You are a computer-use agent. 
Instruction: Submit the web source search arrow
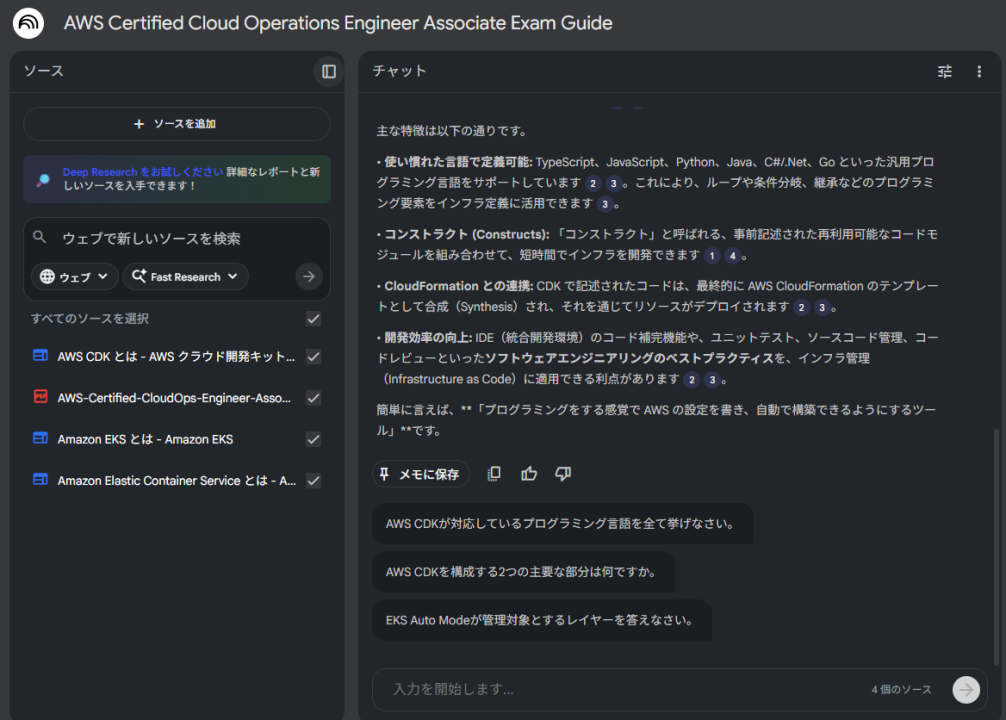click(309, 277)
